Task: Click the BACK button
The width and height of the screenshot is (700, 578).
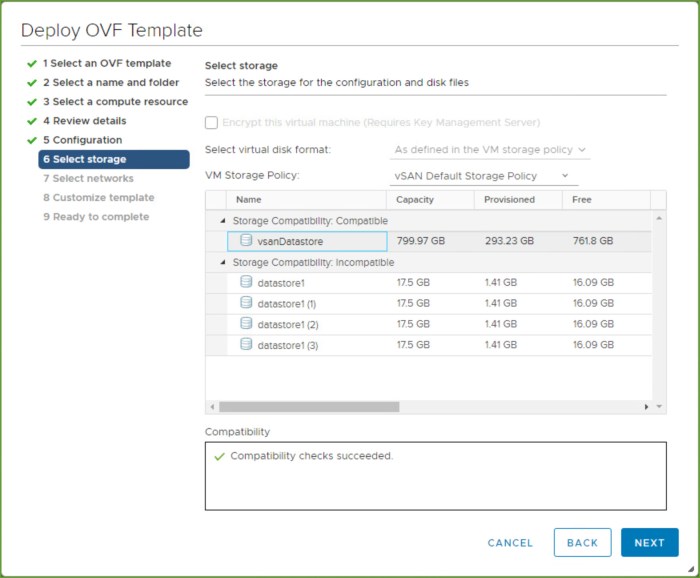Action: (x=582, y=543)
